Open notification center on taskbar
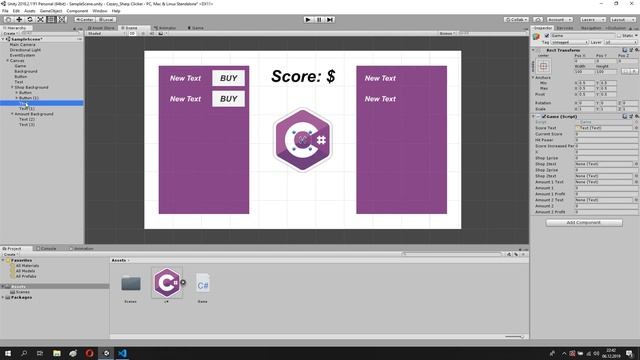The image size is (640, 360). click(630, 353)
